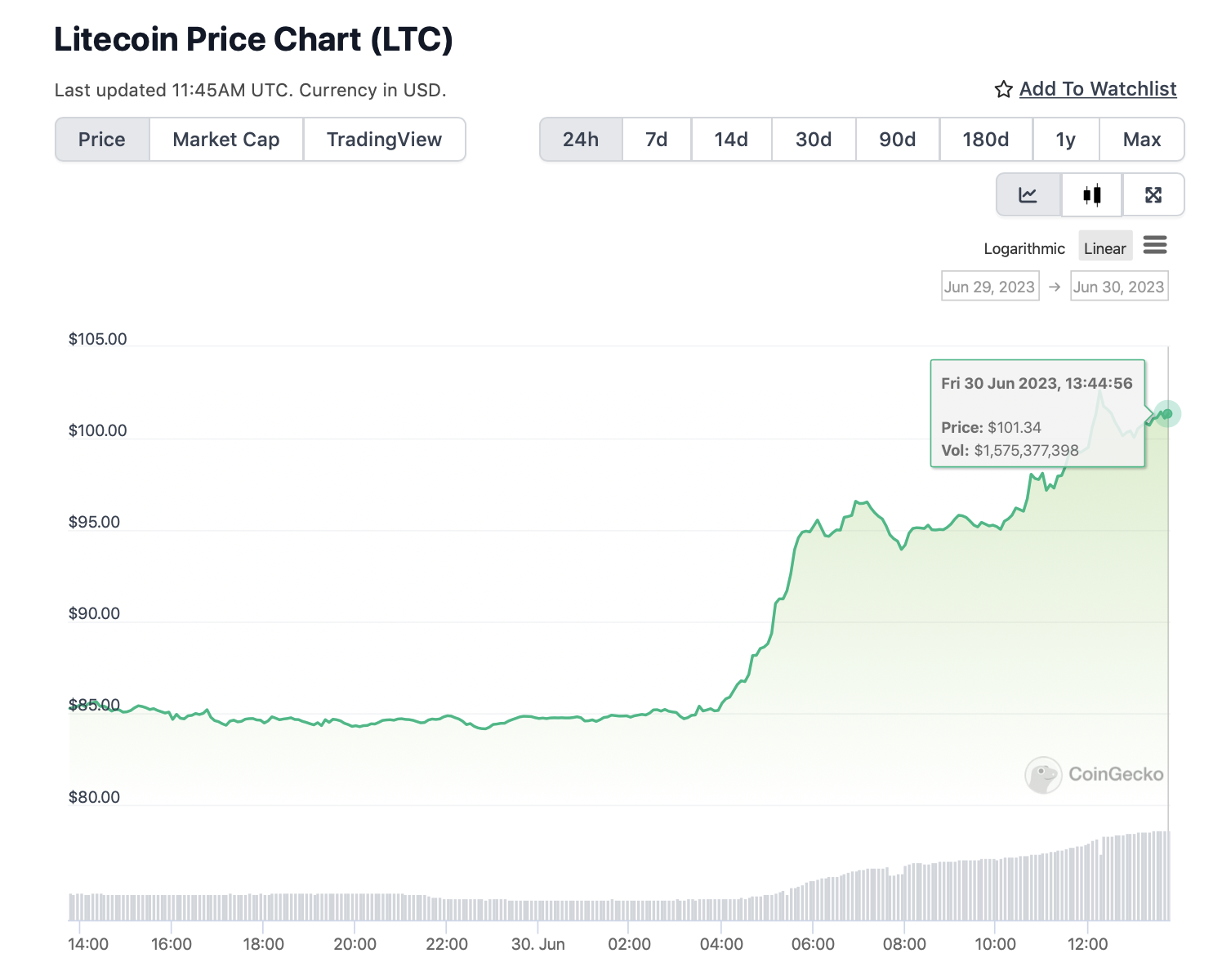Open the TradingView tab

pos(384,140)
